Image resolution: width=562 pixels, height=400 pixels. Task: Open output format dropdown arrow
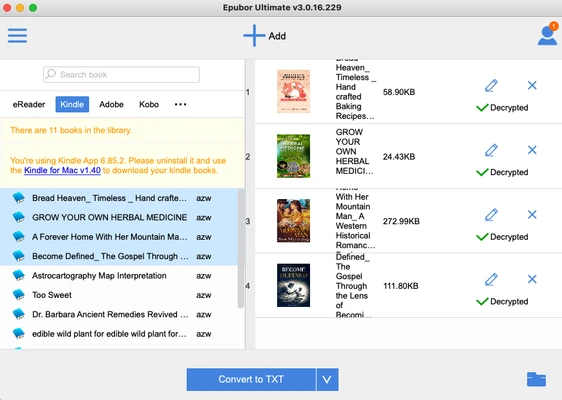click(327, 379)
